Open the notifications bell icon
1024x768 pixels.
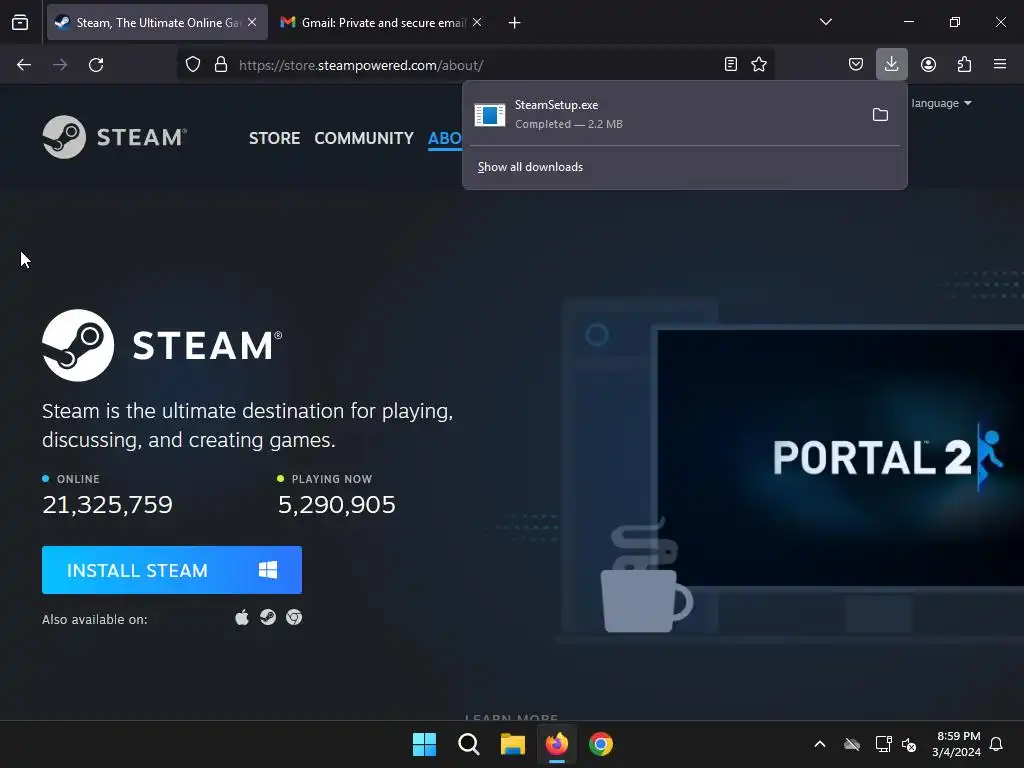pyautogui.click(x=997, y=744)
